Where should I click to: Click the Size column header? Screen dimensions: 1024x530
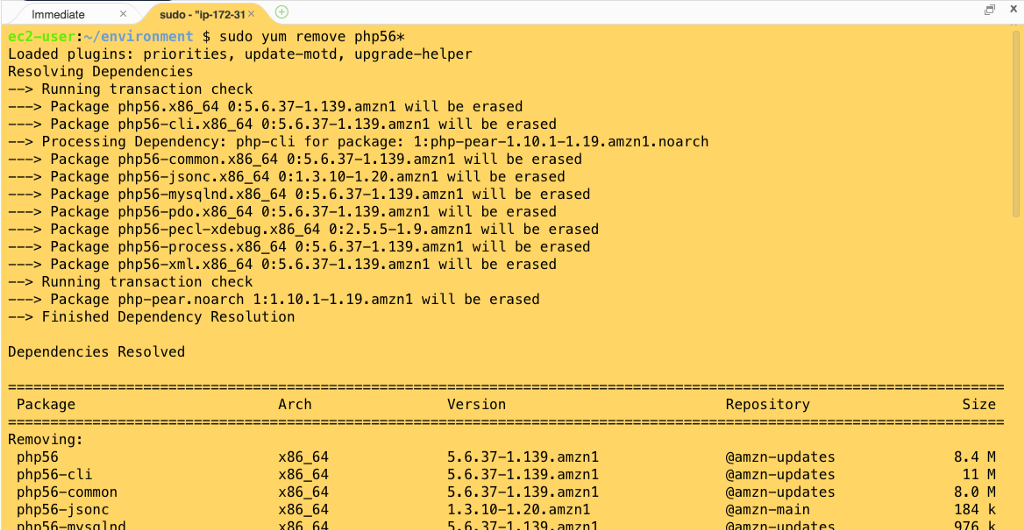(x=979, y=404)
